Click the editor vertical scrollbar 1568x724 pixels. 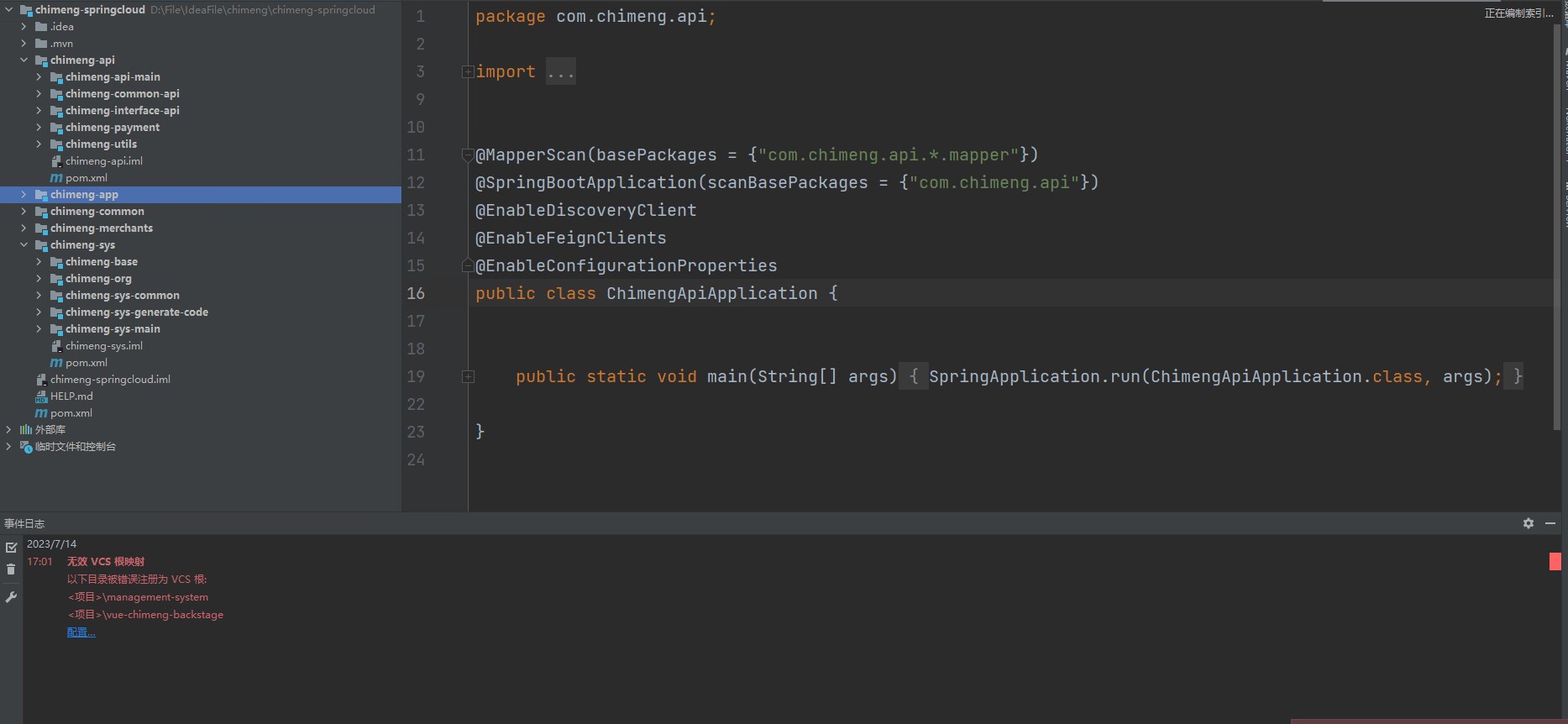(1557, 227)
